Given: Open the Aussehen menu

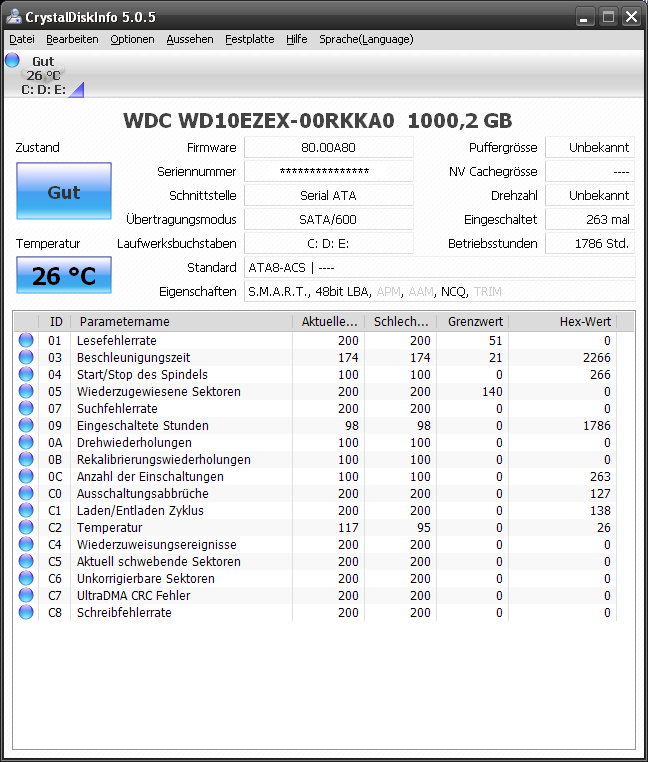Looking at the screenshot, I should (190, 39).
